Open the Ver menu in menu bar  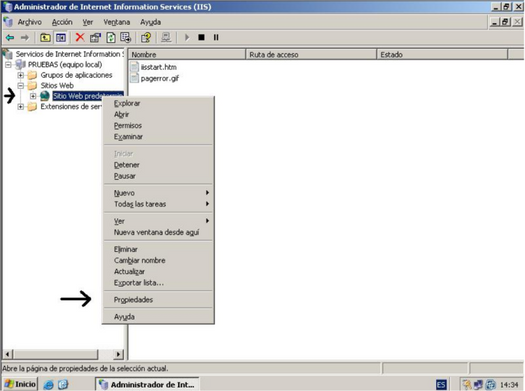tap(88, 22)
